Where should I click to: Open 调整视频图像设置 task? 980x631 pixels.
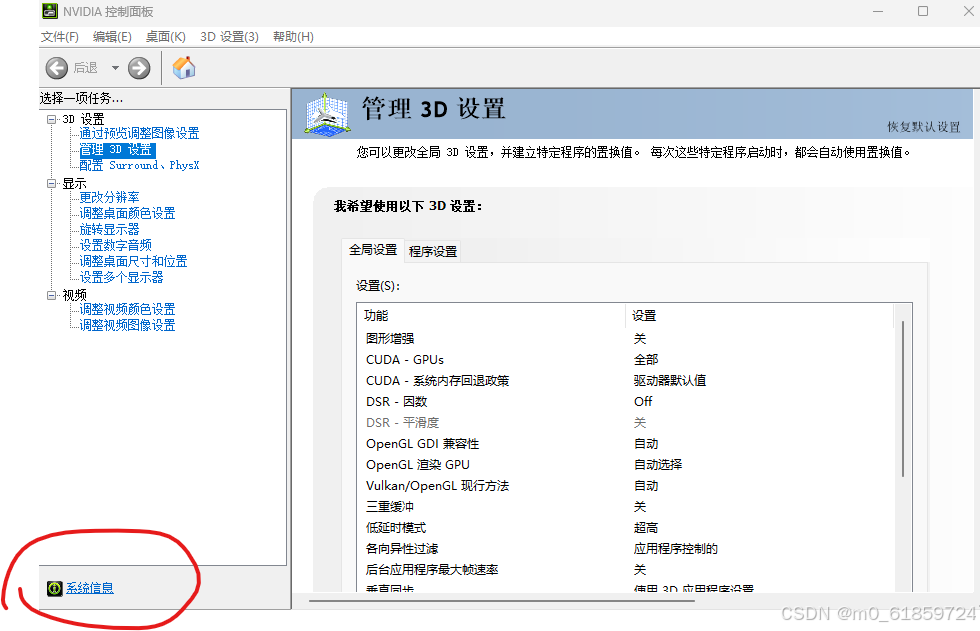tap(128, 325)
